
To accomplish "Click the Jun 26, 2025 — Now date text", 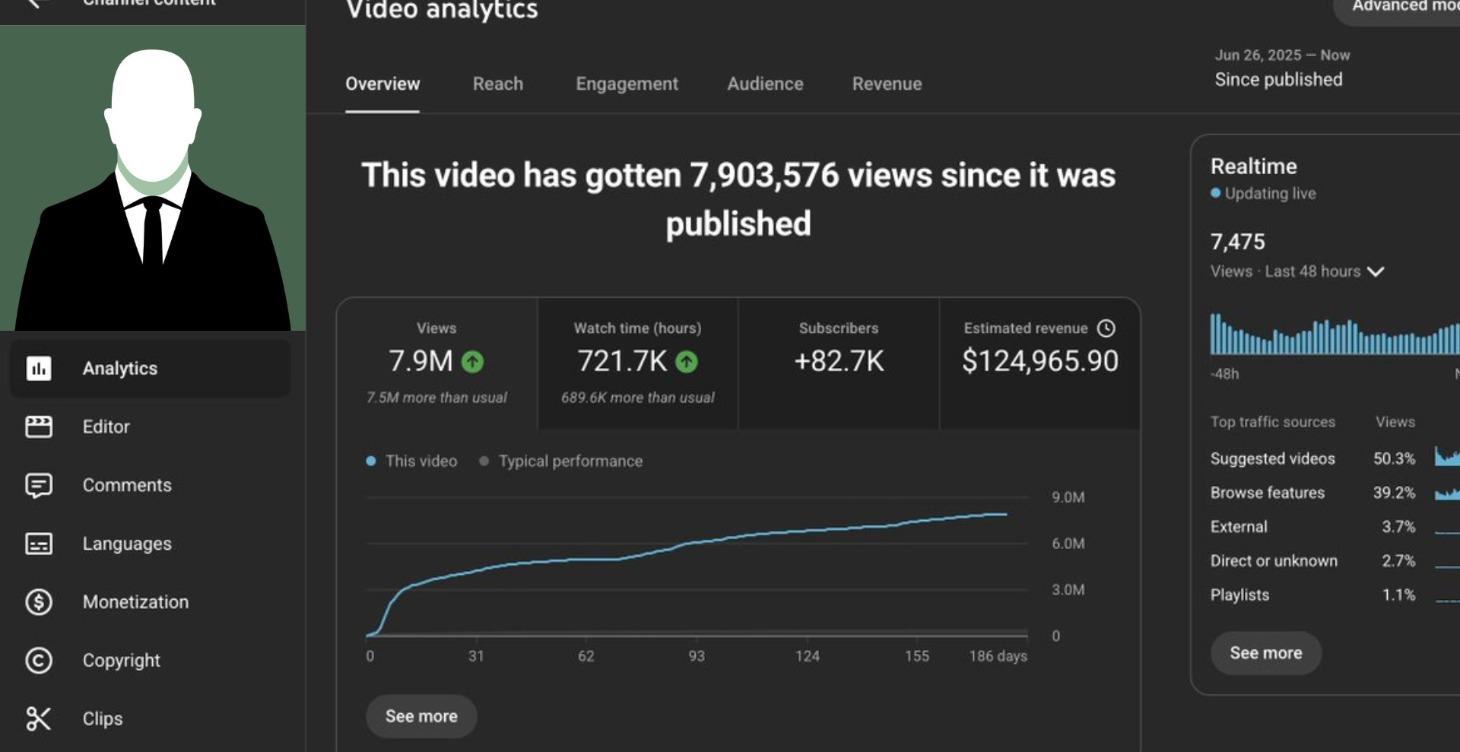I will [x=1283, y=55].
